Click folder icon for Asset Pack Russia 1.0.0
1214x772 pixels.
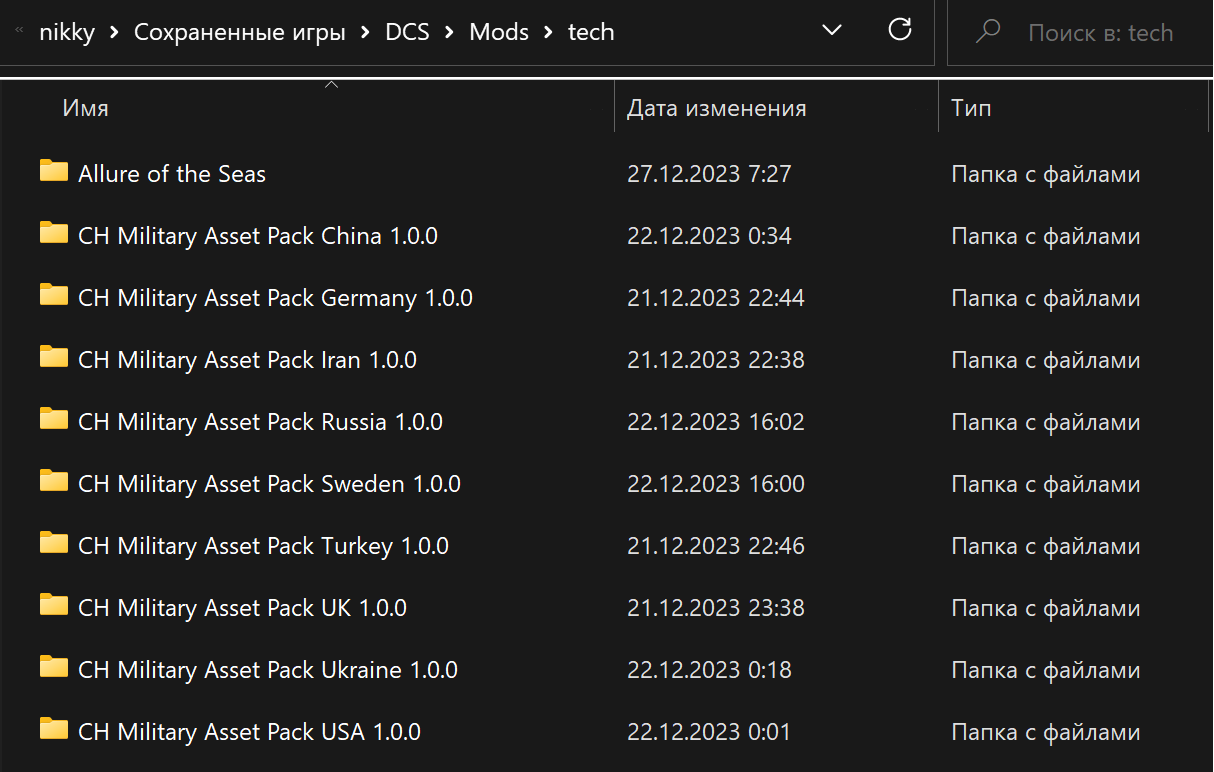pyautogui.click(x=54, y=419)
